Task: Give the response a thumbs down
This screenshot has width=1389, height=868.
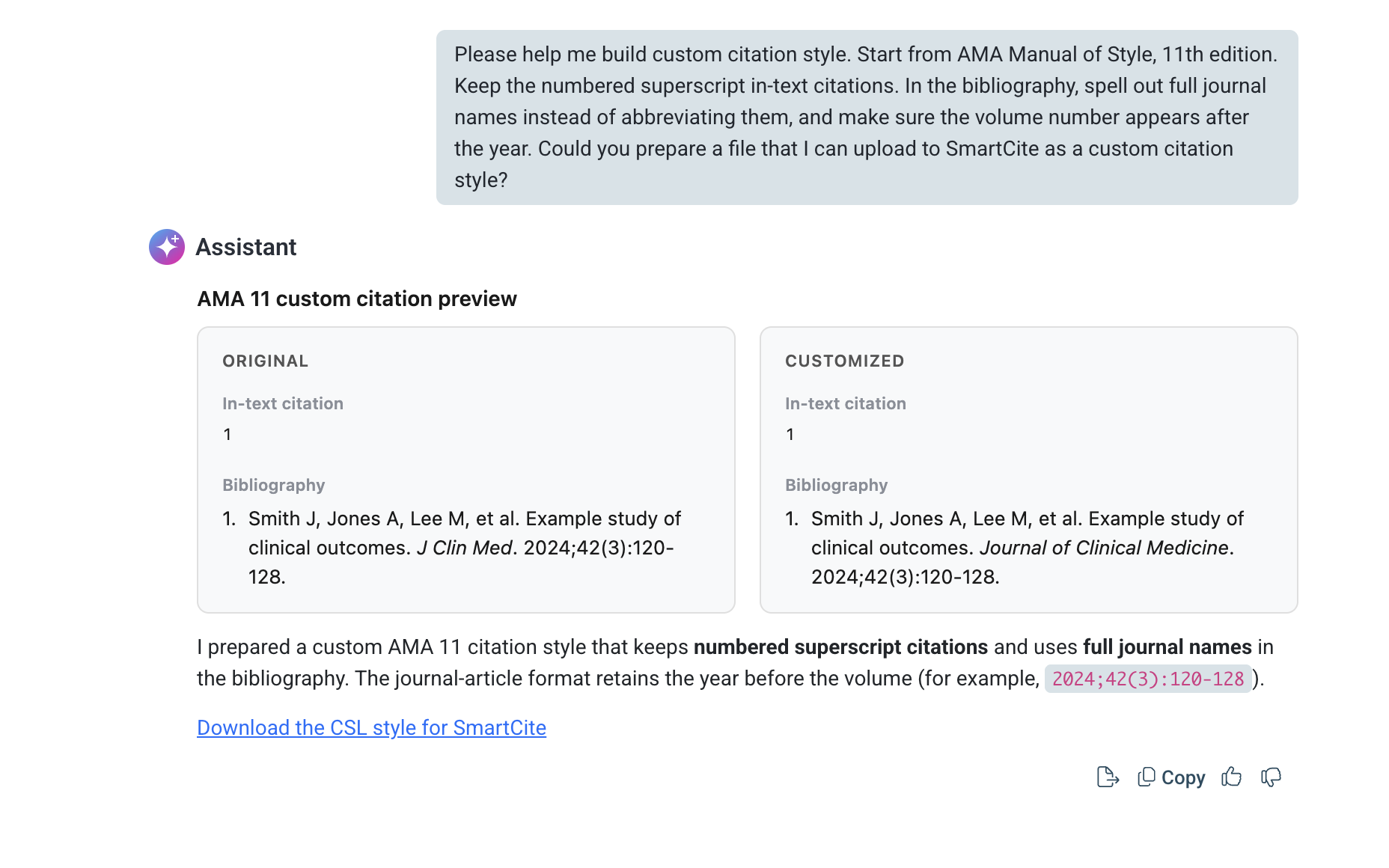Action: [x=1271, y=777]
